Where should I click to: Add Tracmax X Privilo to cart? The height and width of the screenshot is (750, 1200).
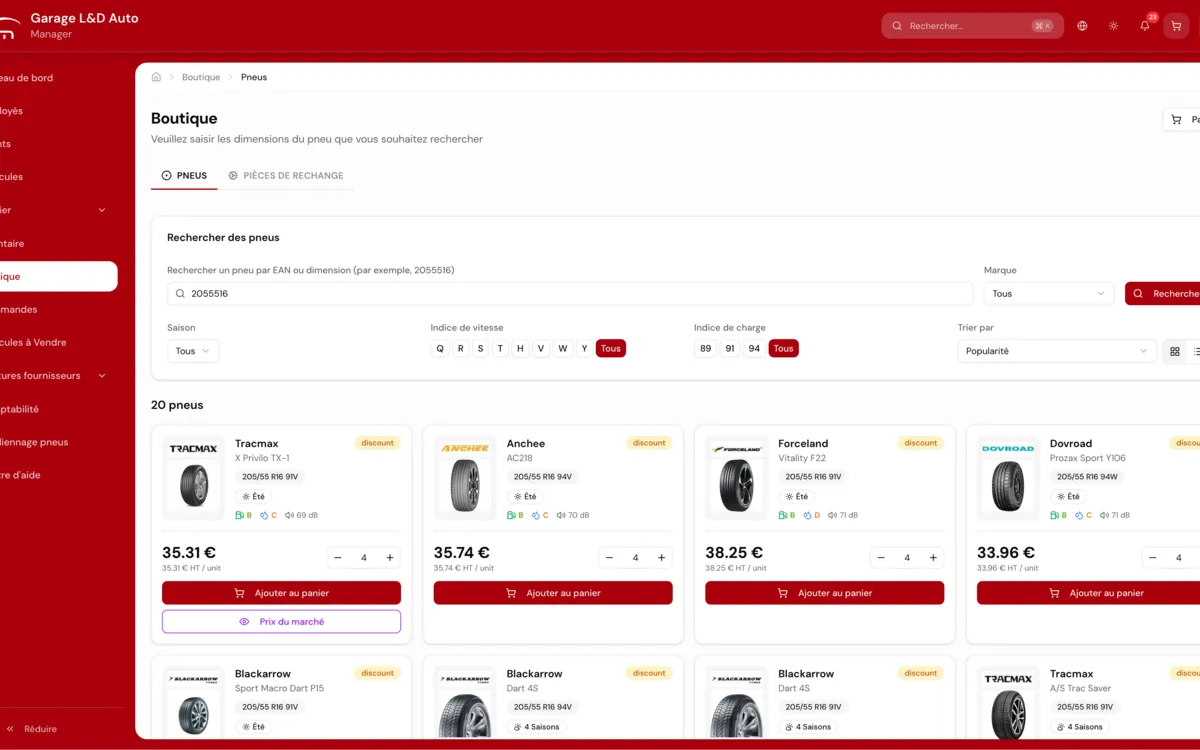click(x=281, y=593)
